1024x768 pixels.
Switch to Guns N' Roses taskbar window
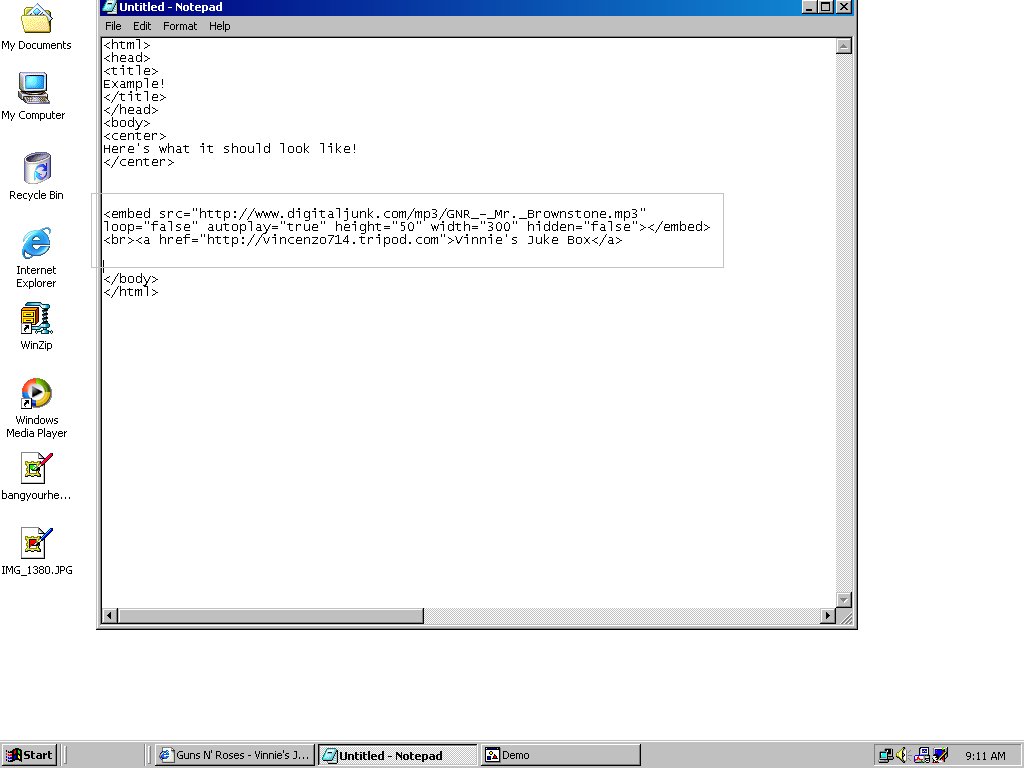click(x=235, y=755)
